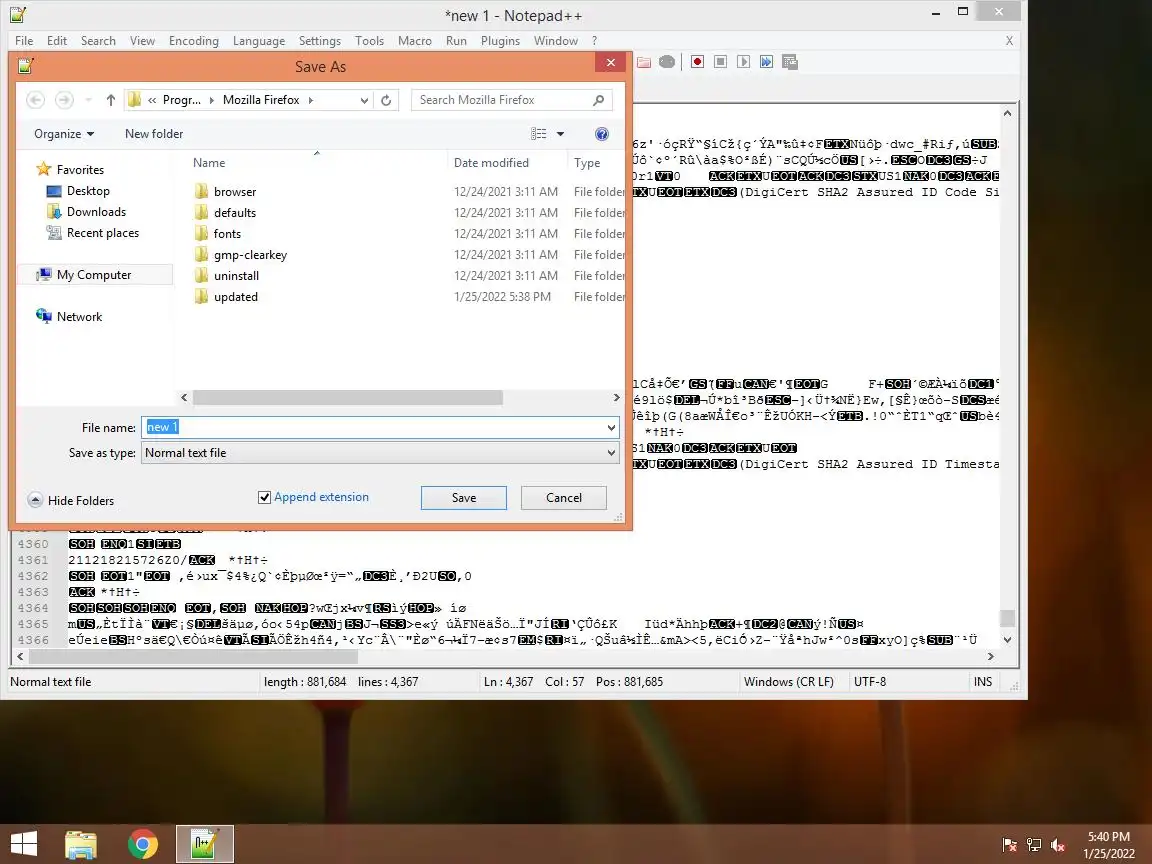Click the muted volume tray icon
1152x864 pixels.
tap(1058, 845)
